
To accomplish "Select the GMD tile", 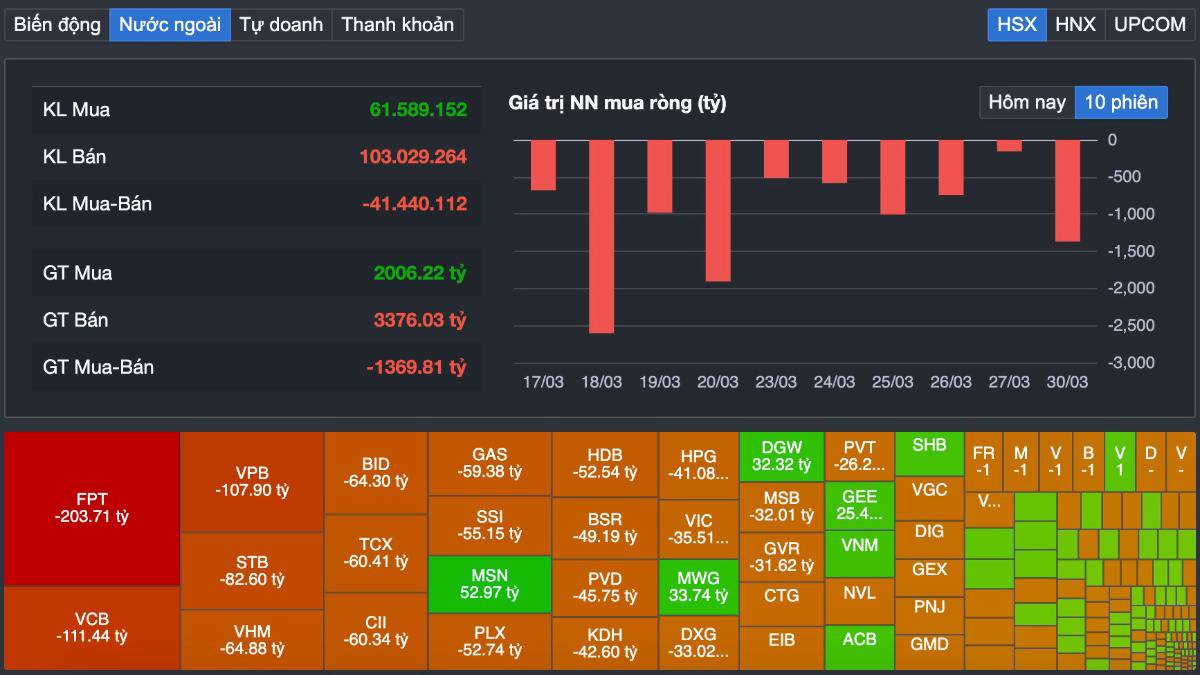I will tap(929, 650).
